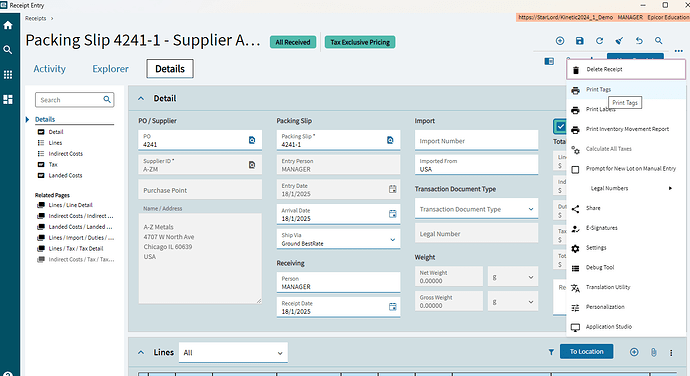
Task: Open the Arrival Date calendar picker
Action: 393,214
